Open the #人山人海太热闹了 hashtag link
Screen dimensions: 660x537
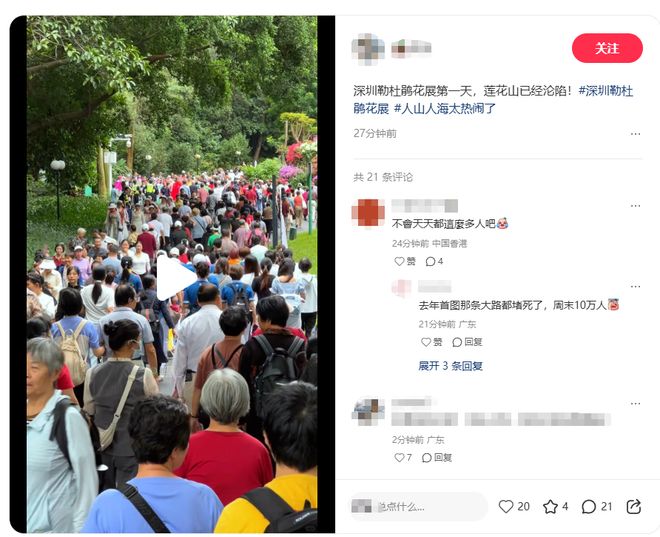click(445, 109)
